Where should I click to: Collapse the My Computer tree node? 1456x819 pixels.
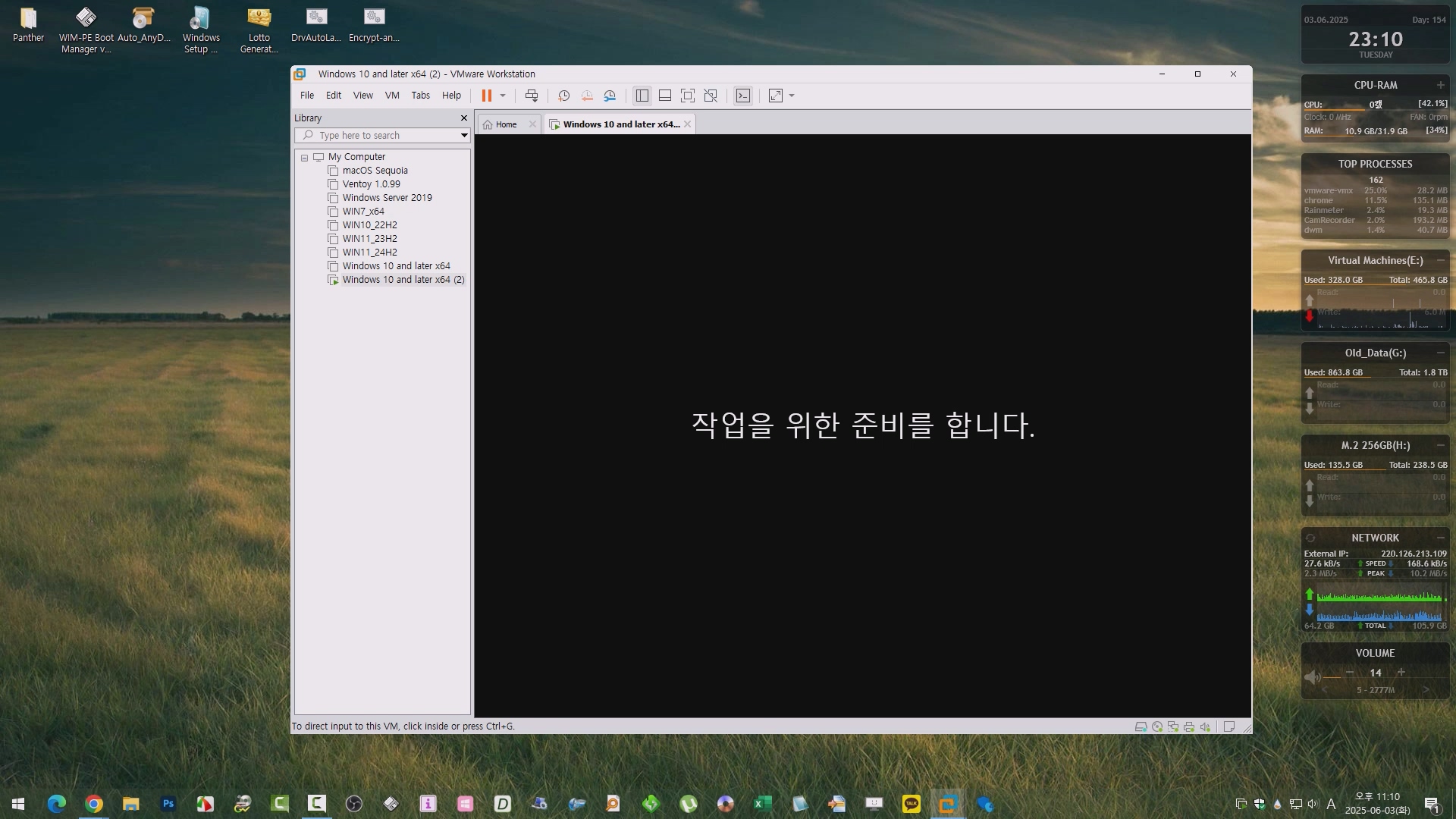[x=304, y=158]
